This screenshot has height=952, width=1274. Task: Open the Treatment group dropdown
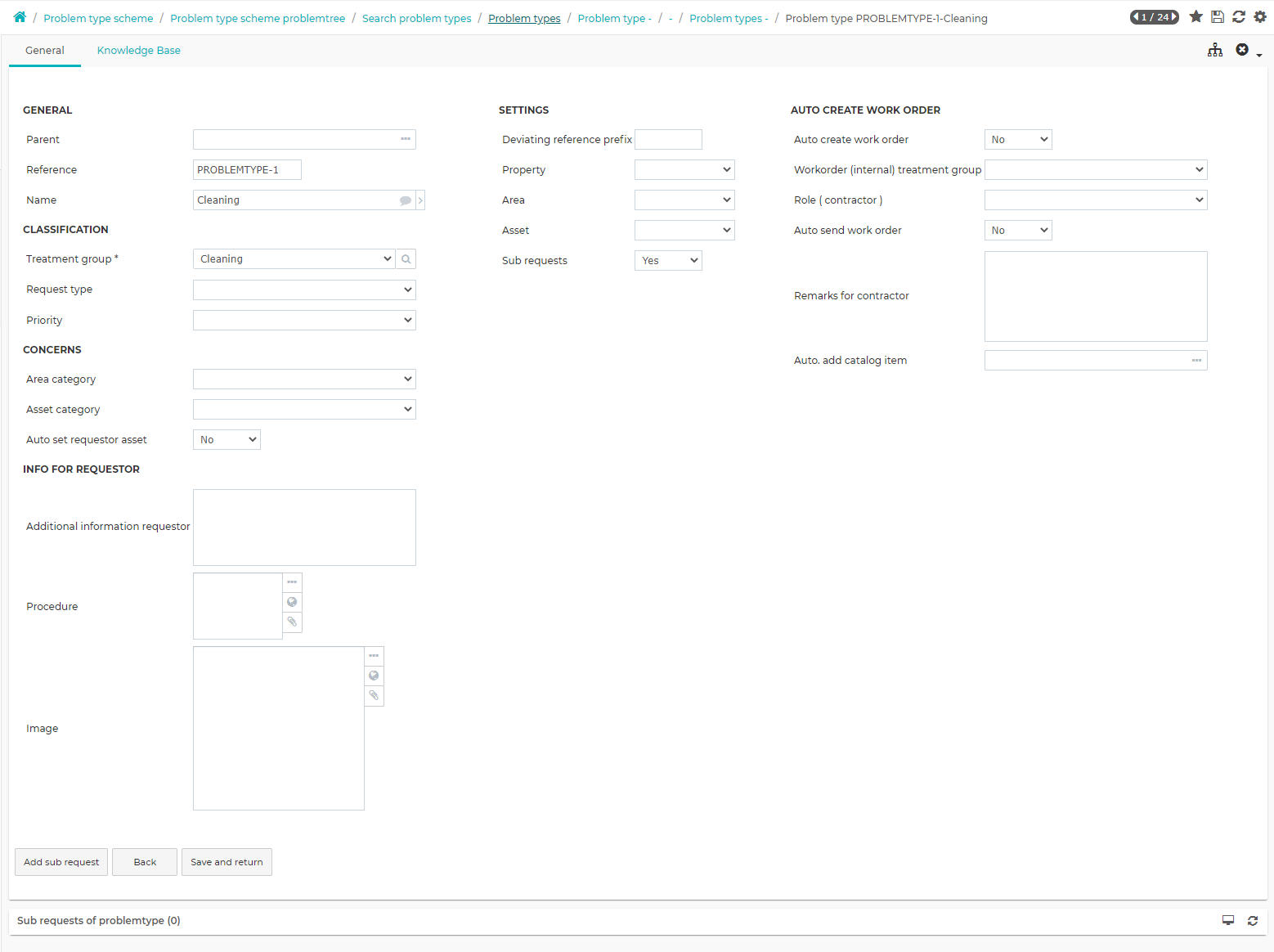(x=294, y=259)
